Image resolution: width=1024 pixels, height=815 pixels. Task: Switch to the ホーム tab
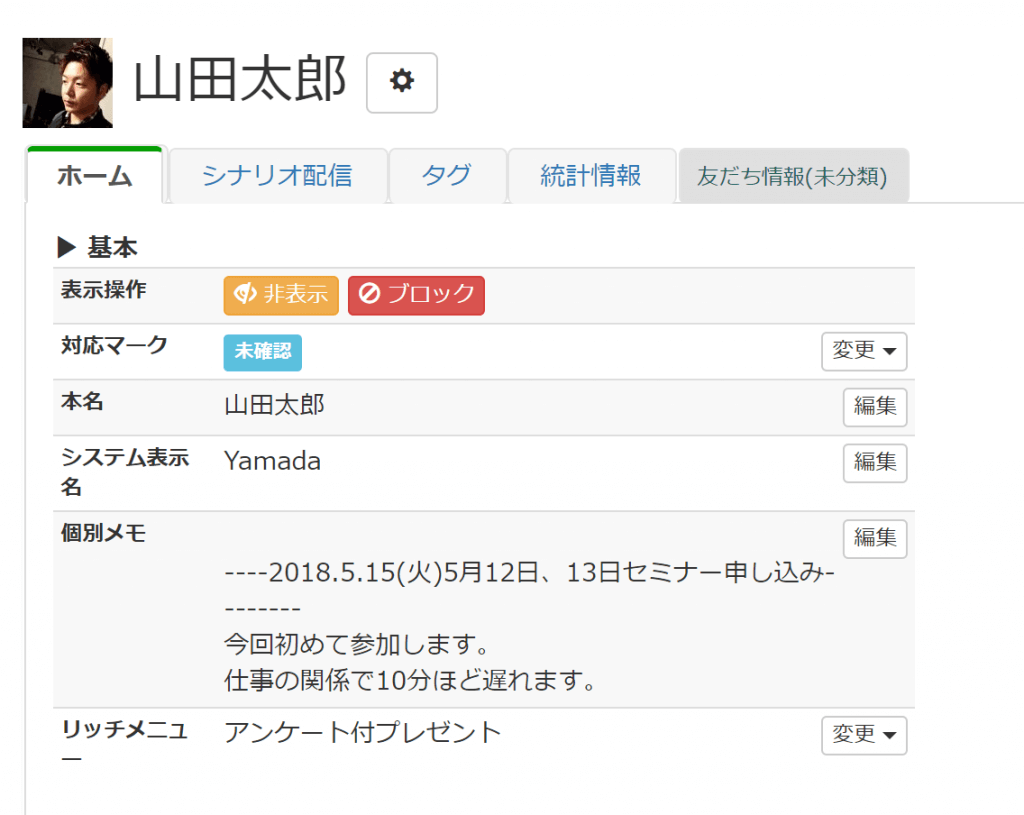tap(95, 177)
